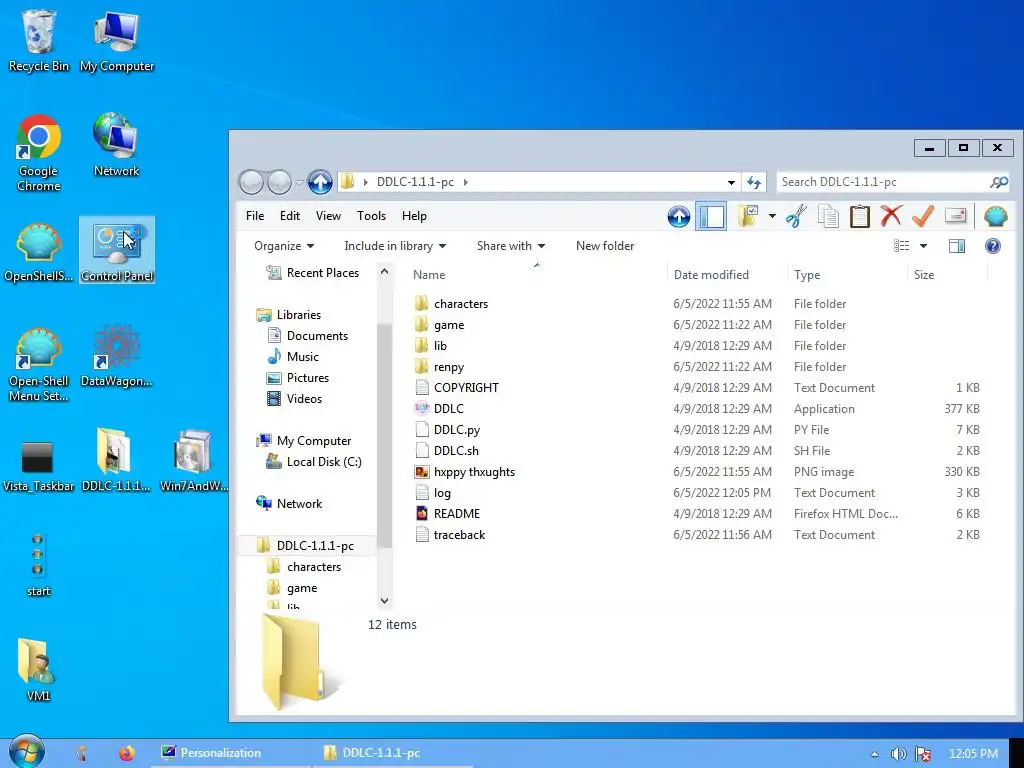Open the Help menu
This screenshot has height=768, width=1024.
414,216
